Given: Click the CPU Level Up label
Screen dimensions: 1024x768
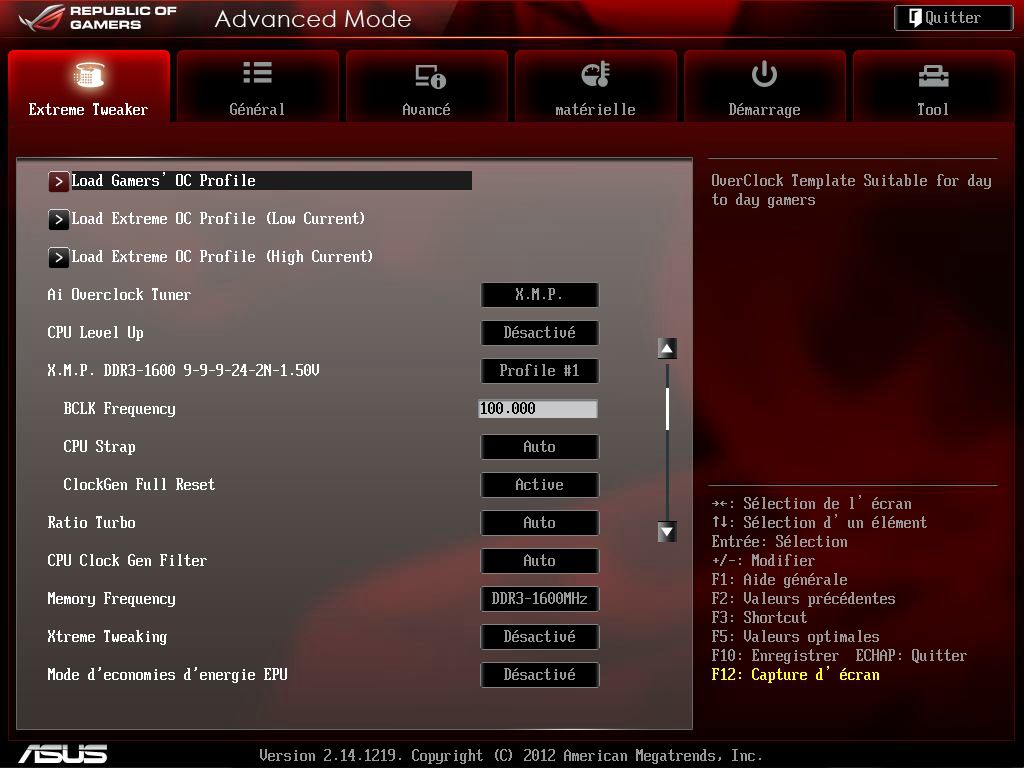Looking at the screenshot, I should pos(95,332).
